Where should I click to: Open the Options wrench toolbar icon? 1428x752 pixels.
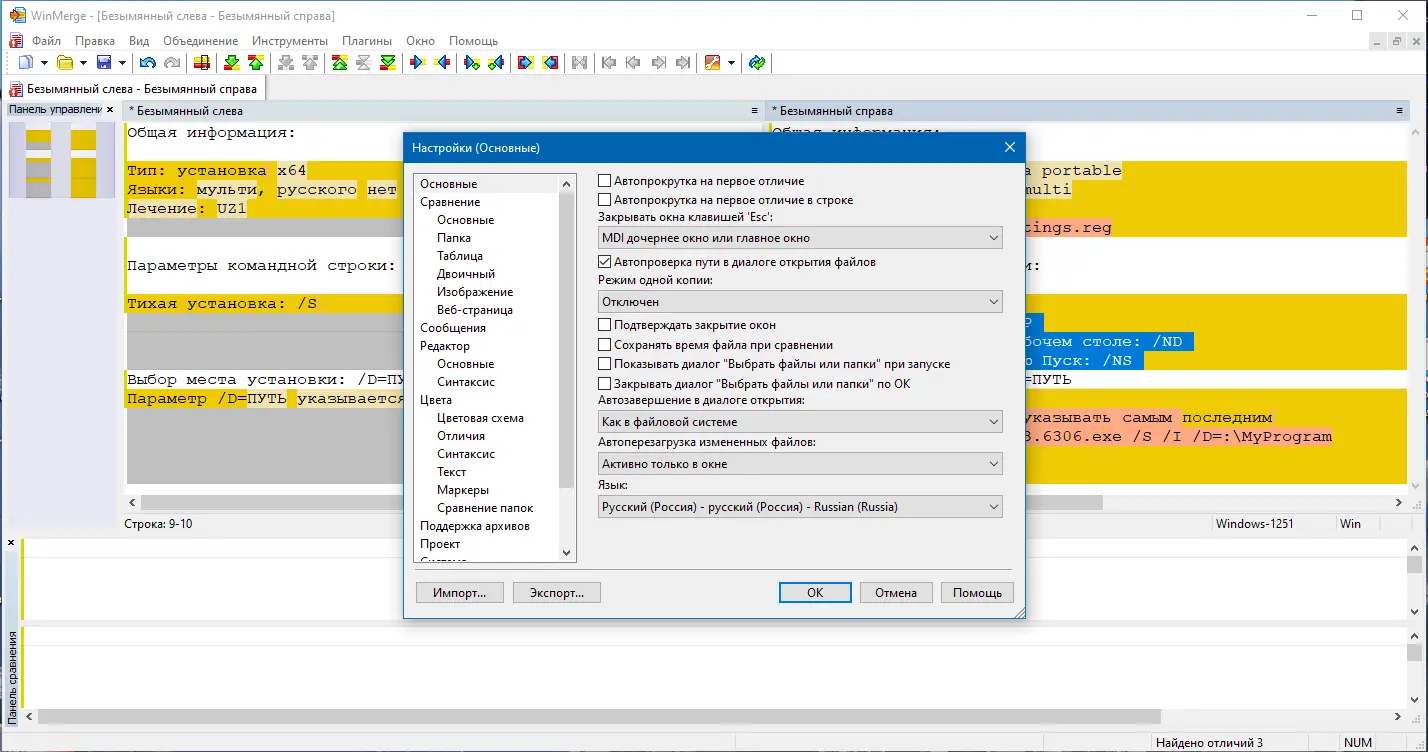(712, 63)
